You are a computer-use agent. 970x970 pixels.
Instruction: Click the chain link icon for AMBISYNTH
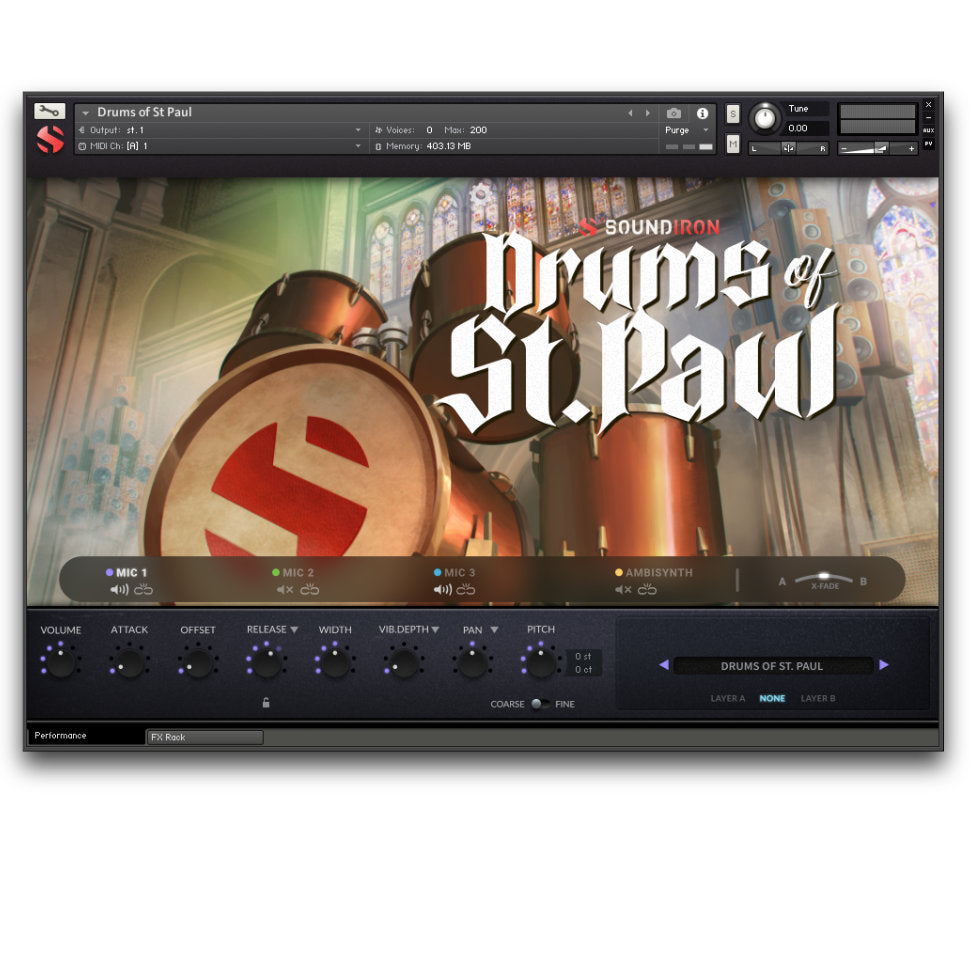coord(646,590)
